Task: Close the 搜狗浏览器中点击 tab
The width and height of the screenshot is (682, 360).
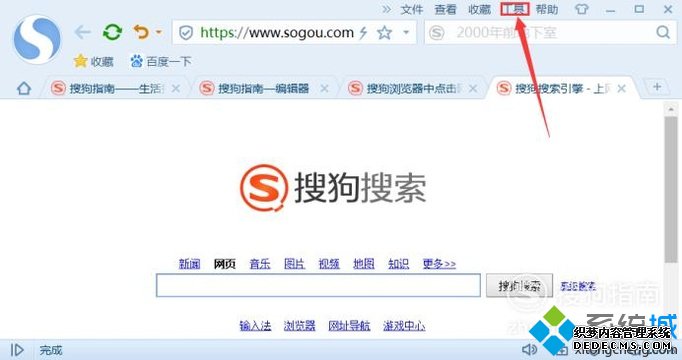Action: tap(473, 89)
